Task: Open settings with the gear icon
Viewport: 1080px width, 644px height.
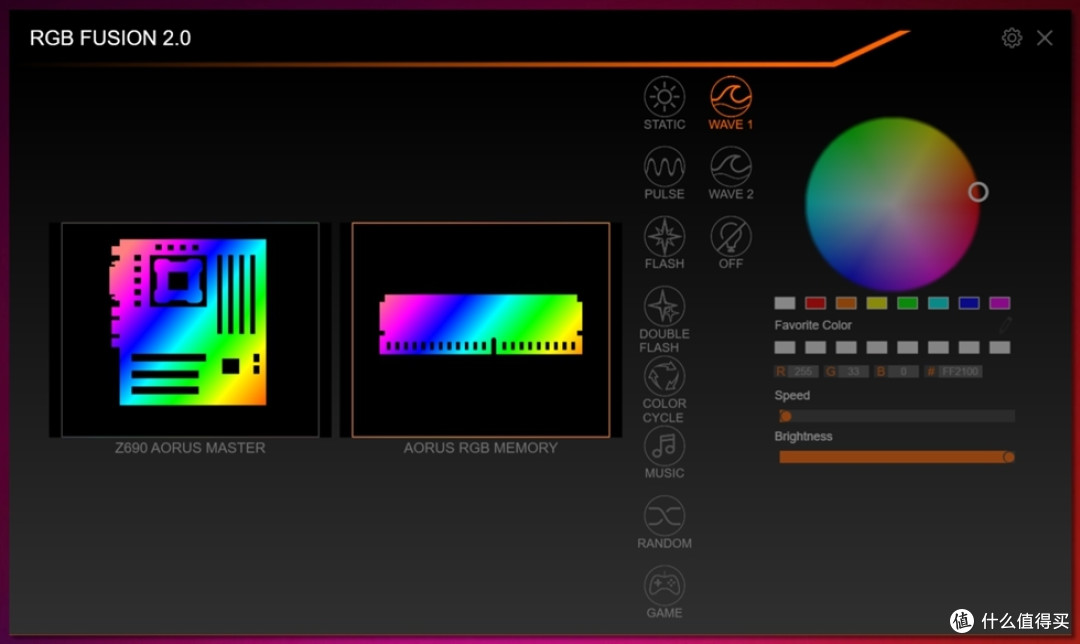Action: click(1012, 38)
